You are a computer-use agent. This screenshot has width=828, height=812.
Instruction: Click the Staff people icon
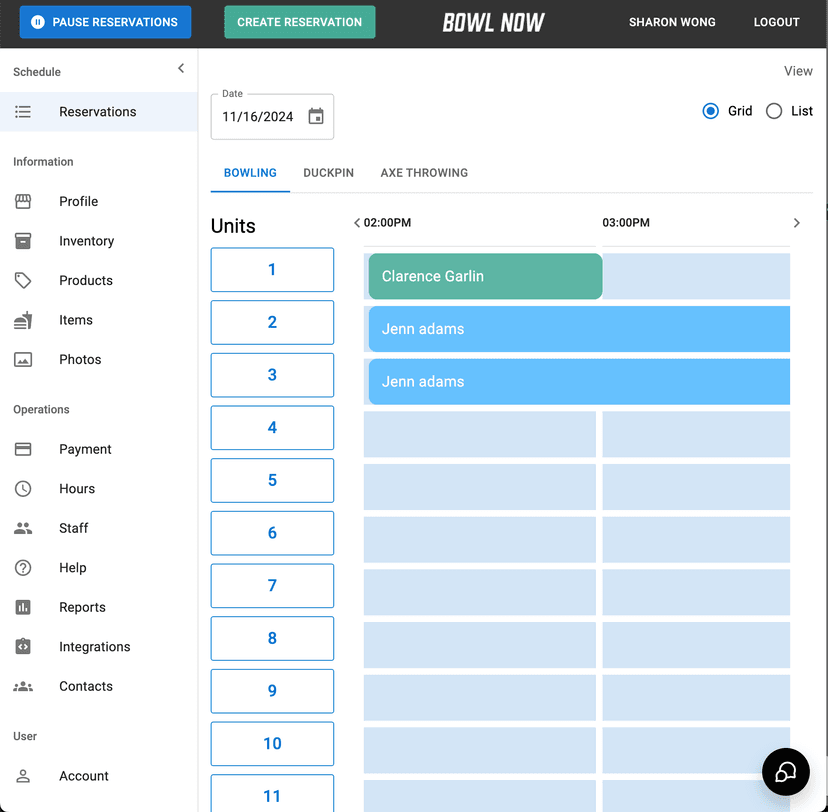tap(23, 528)
